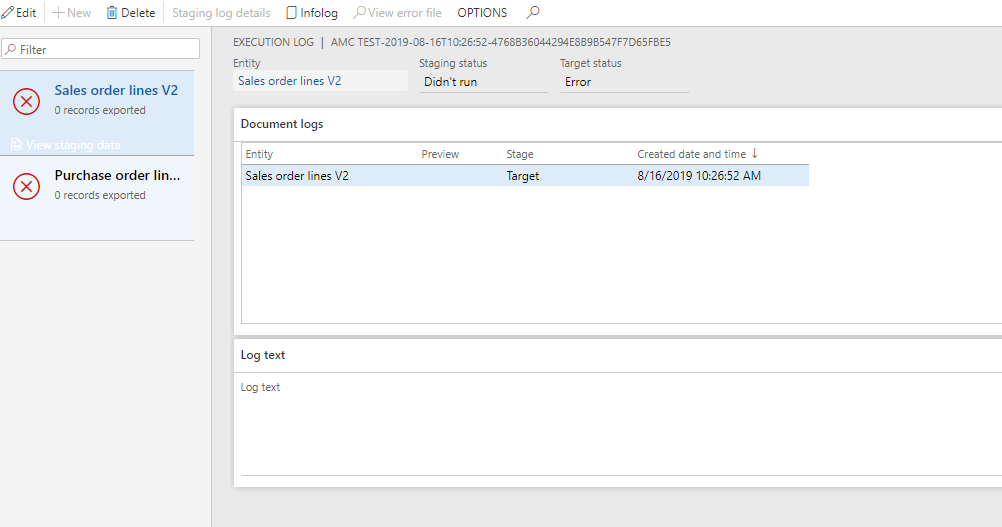
Task: Focus the Filter input field
Action: (101, 49)
